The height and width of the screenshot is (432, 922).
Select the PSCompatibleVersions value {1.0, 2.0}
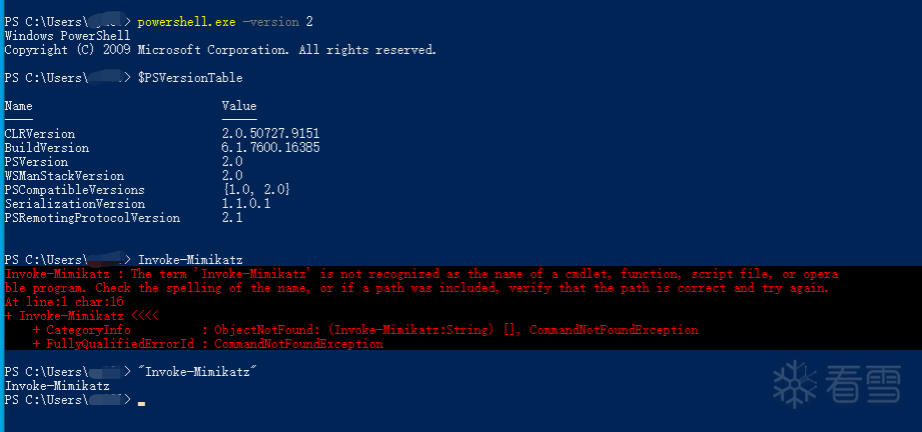tap(257, 189)
